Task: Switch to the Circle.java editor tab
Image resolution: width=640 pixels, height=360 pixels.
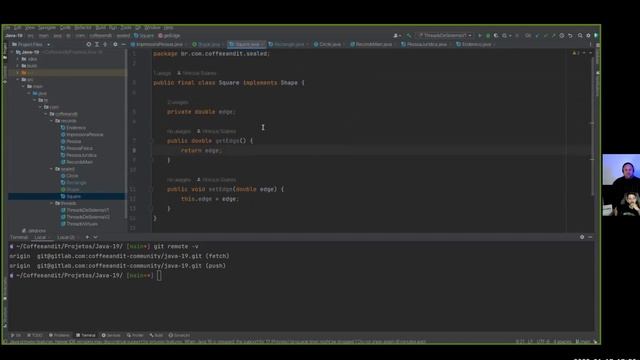Action: click(329, 44)
